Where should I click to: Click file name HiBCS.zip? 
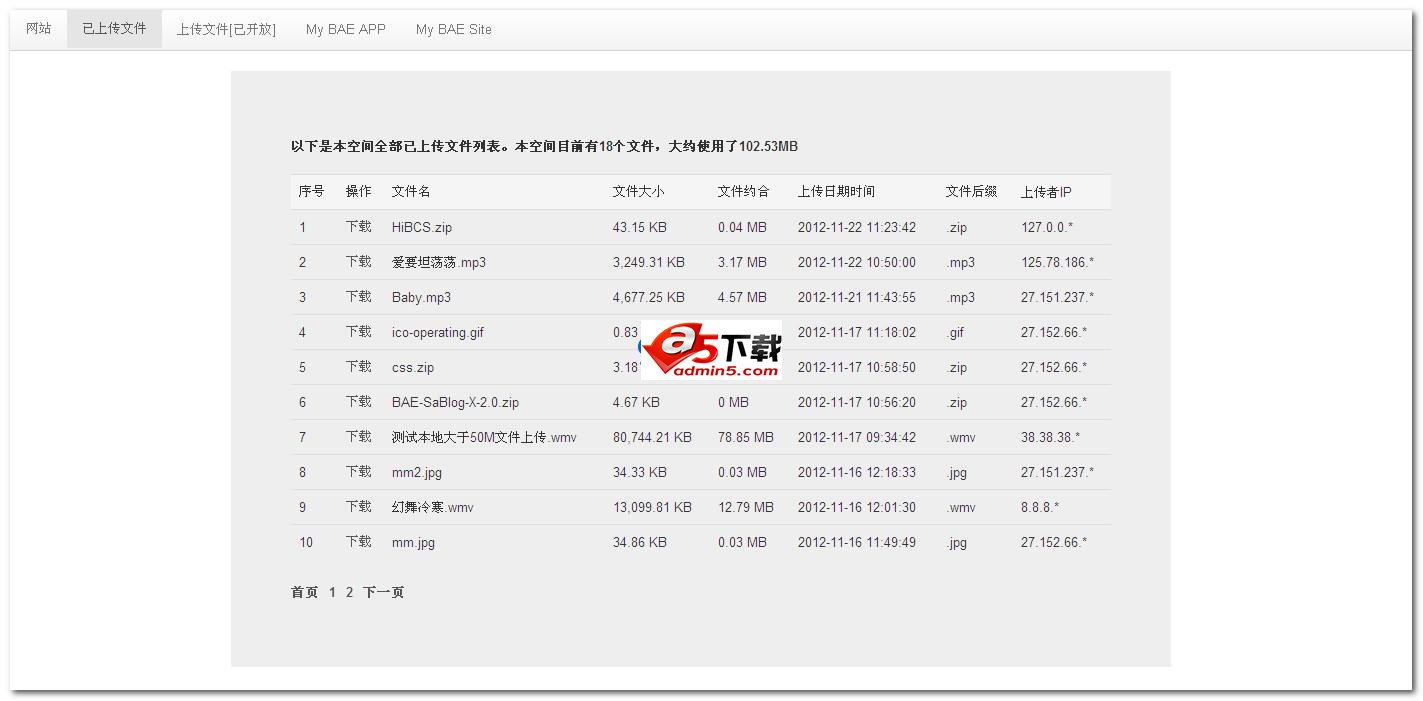[x=422, y=227]
